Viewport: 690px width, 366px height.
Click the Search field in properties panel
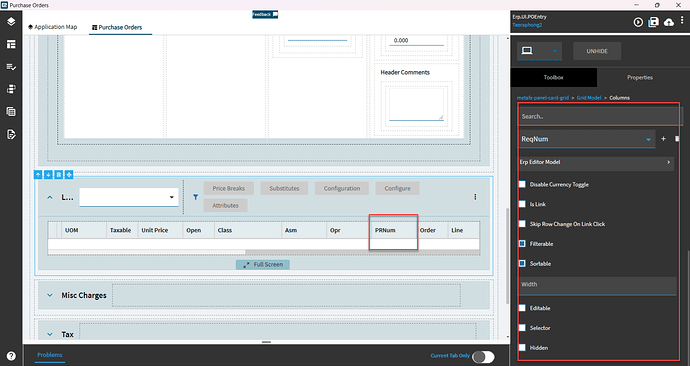pyautogui.click(x=599, y=117)
